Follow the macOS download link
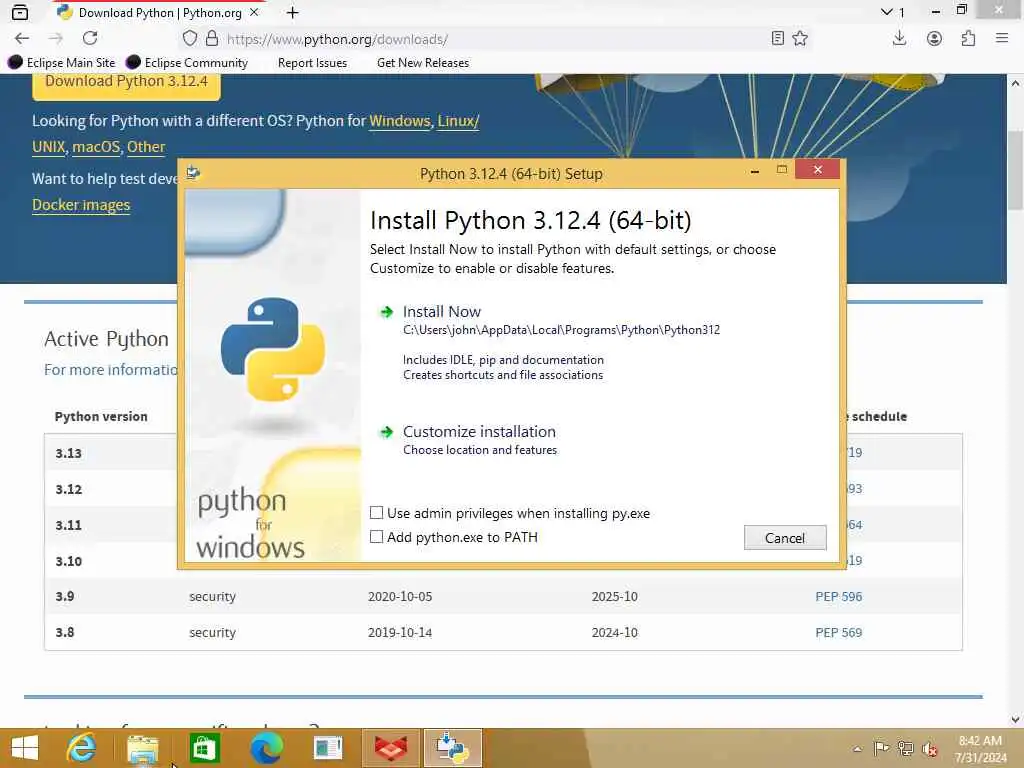Viewport: 1024px width, 768px height. [x=96, y=147]
